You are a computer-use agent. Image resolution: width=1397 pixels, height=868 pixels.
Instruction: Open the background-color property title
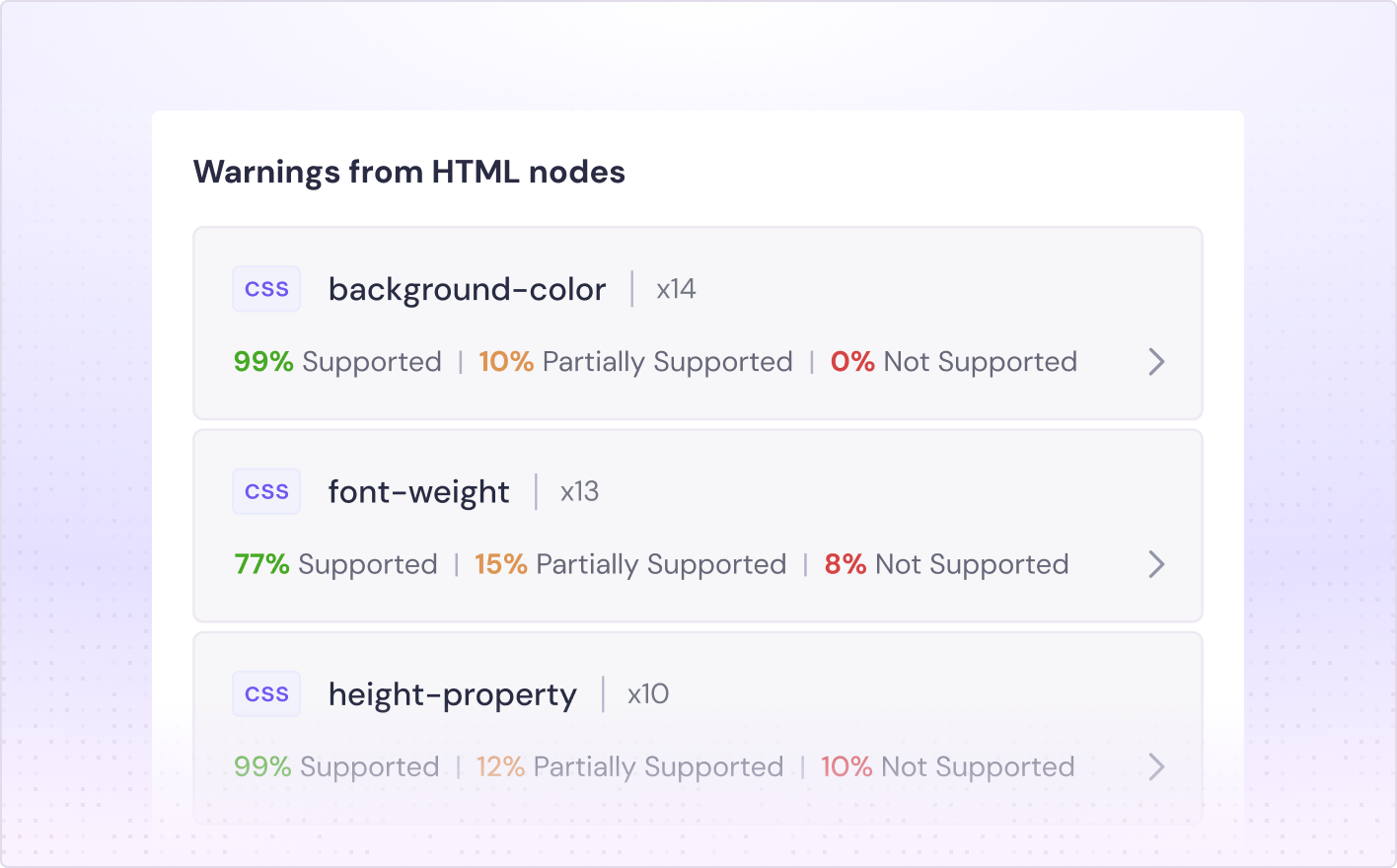tap(467, 290)
